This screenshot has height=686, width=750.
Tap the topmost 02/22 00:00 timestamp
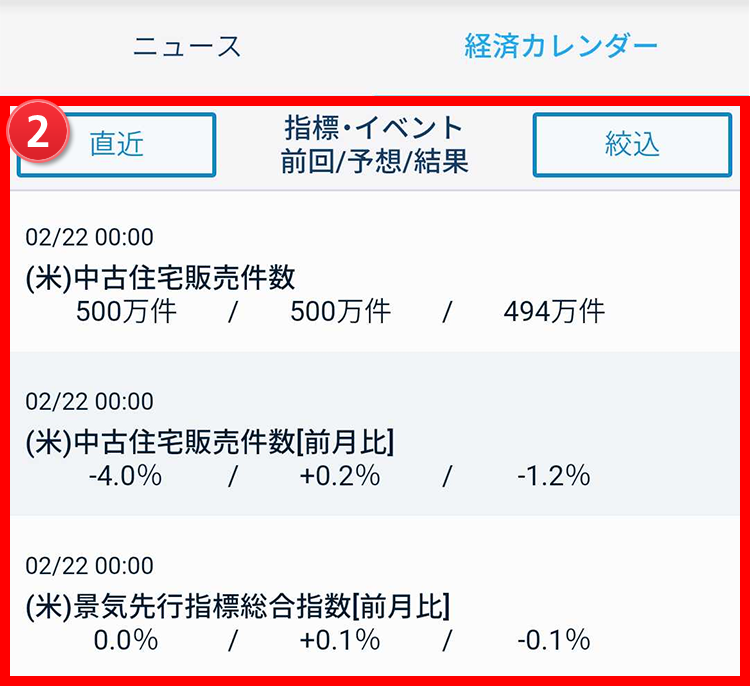pyautogui.click(x=90, y=238)
